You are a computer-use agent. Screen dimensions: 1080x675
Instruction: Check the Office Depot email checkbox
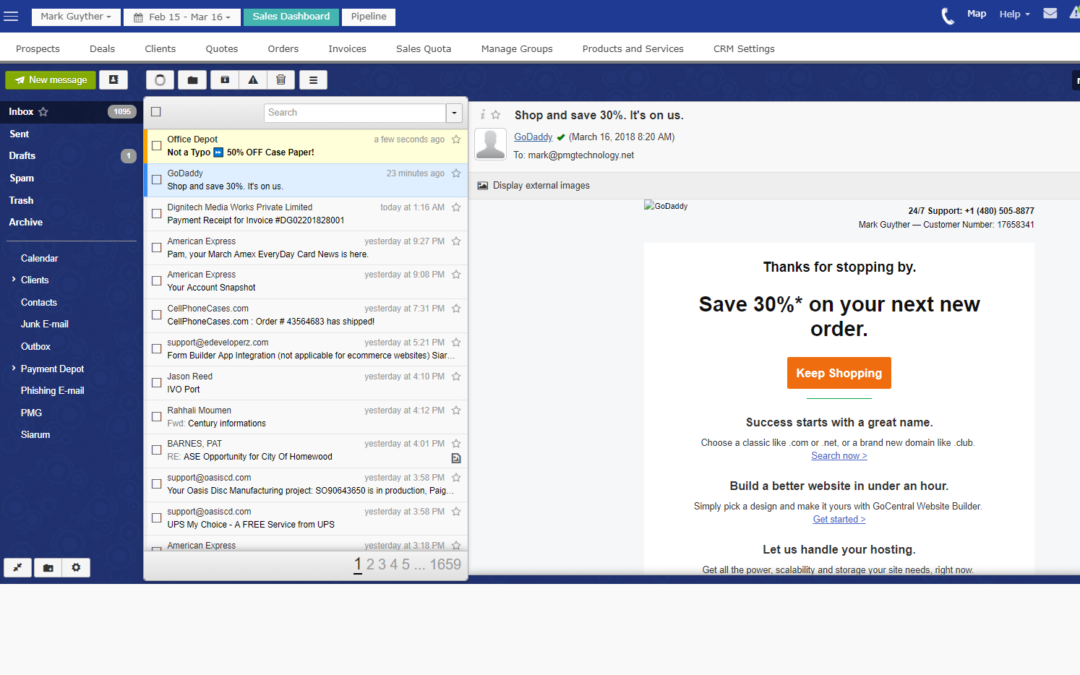pyautogui.click(x=156, y=146)
